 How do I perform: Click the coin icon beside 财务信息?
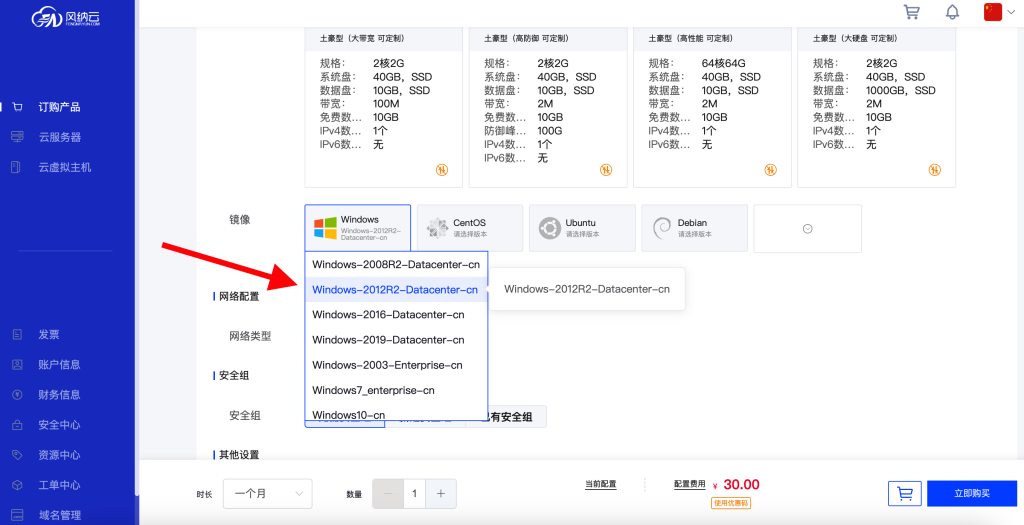[18, 394]
